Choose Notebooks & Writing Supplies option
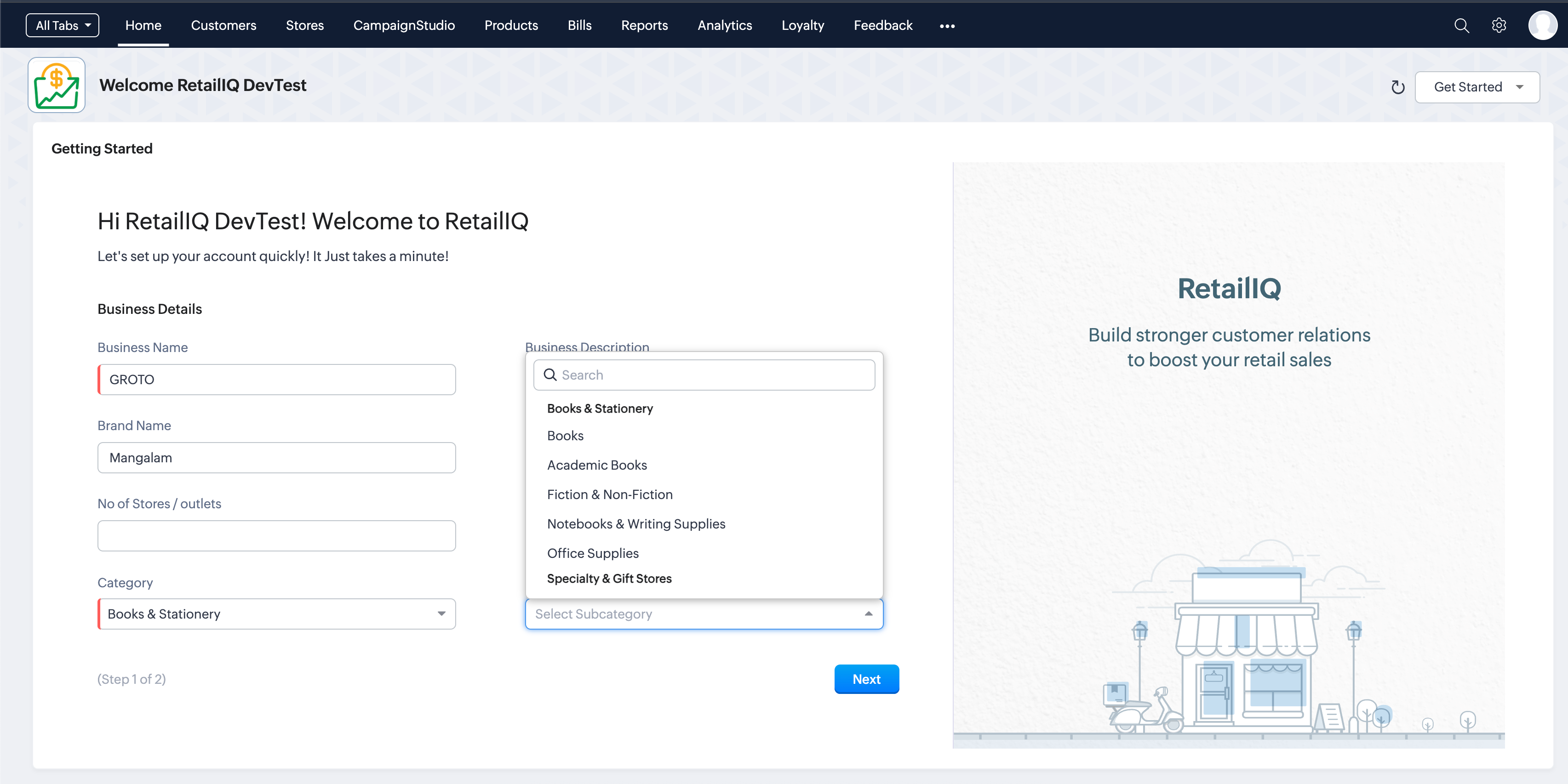1568x784 pixels. coord(704,524)
